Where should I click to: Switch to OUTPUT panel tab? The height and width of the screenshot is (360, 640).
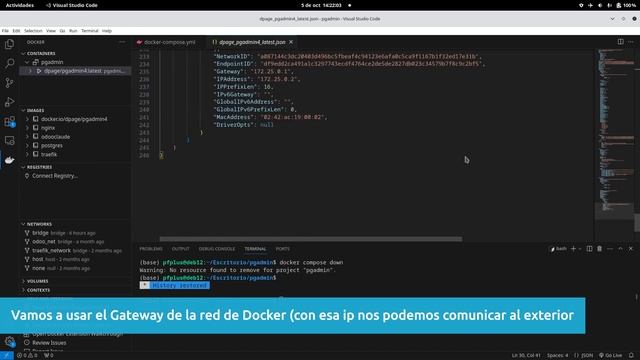coord(180,249)
